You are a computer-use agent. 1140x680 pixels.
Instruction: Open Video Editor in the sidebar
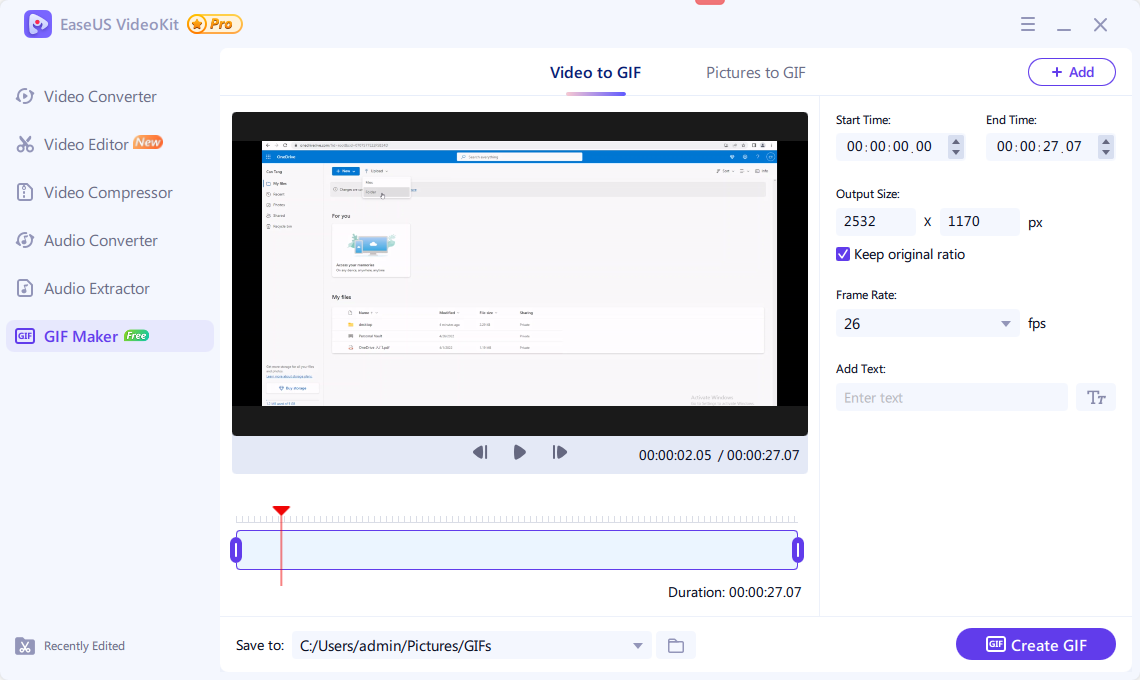[86, 145]
